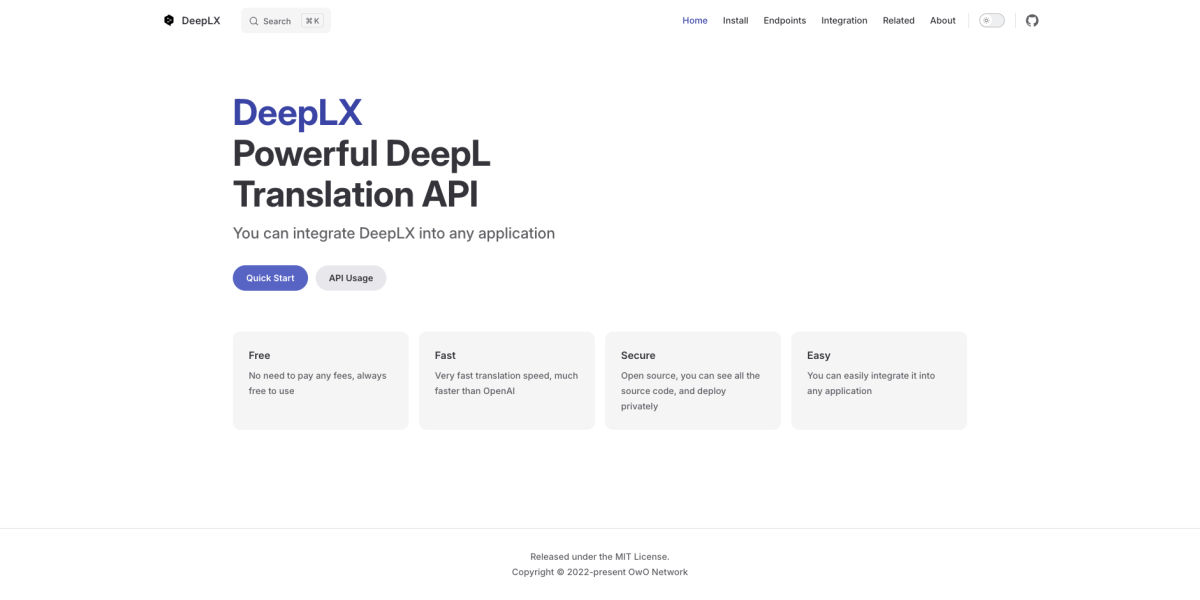Click the ⌘K shortcut badge
The width and height of the screenshot is (1200, 600).
pos(314,20)
